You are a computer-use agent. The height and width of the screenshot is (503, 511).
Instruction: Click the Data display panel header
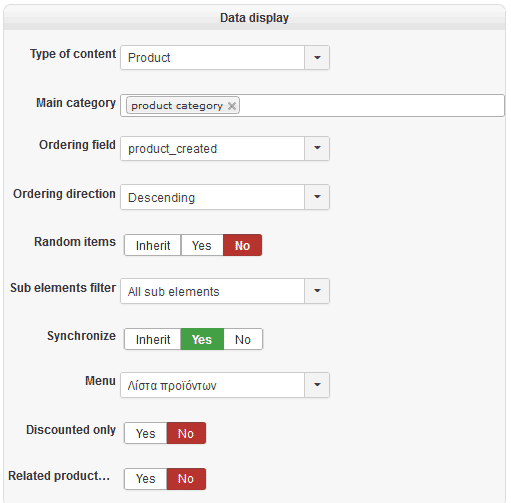pos(255,17)
